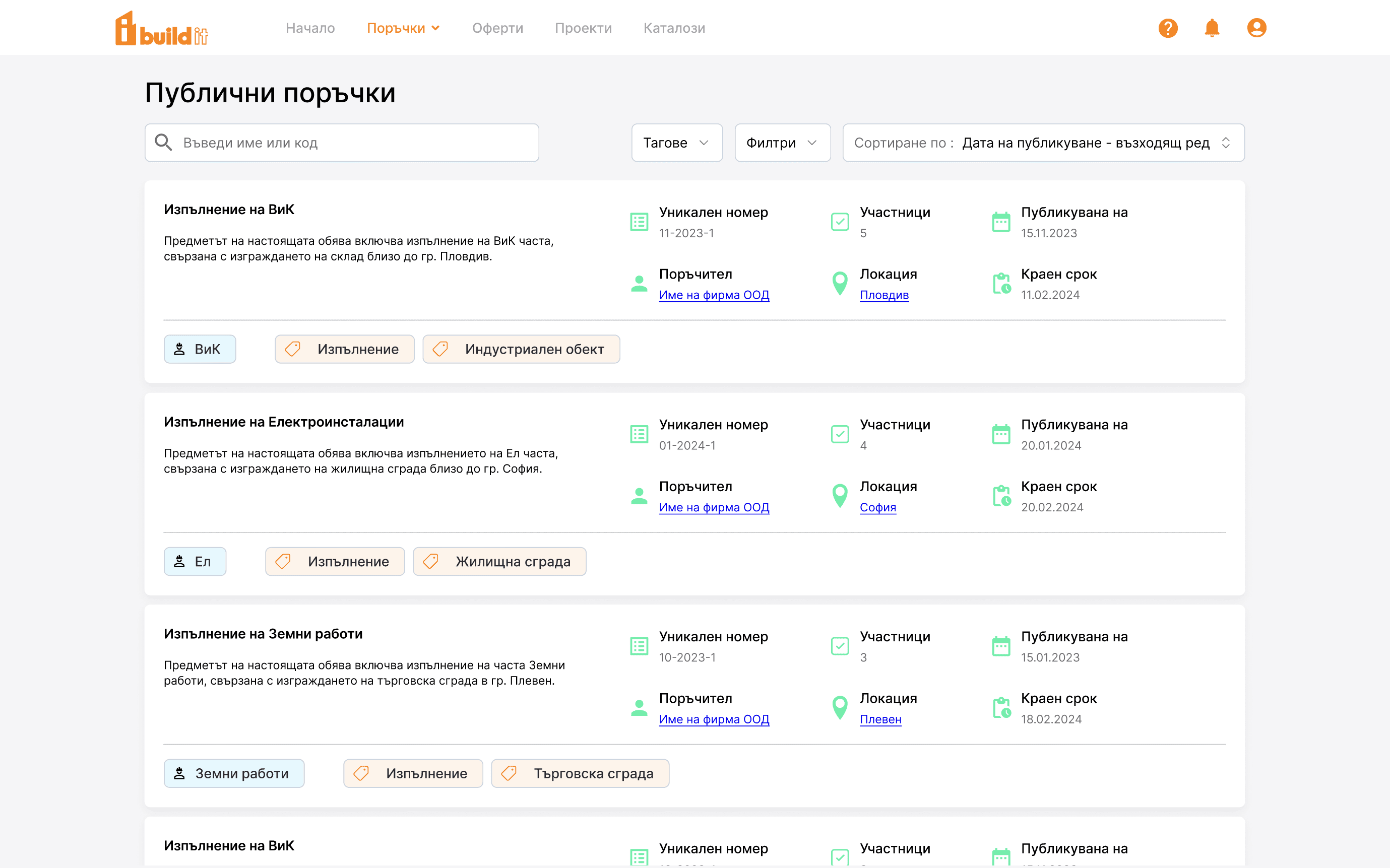Click map pin icon next to Плевен
This screenshot has height=868, width=1390.
(x=840, y=708)
